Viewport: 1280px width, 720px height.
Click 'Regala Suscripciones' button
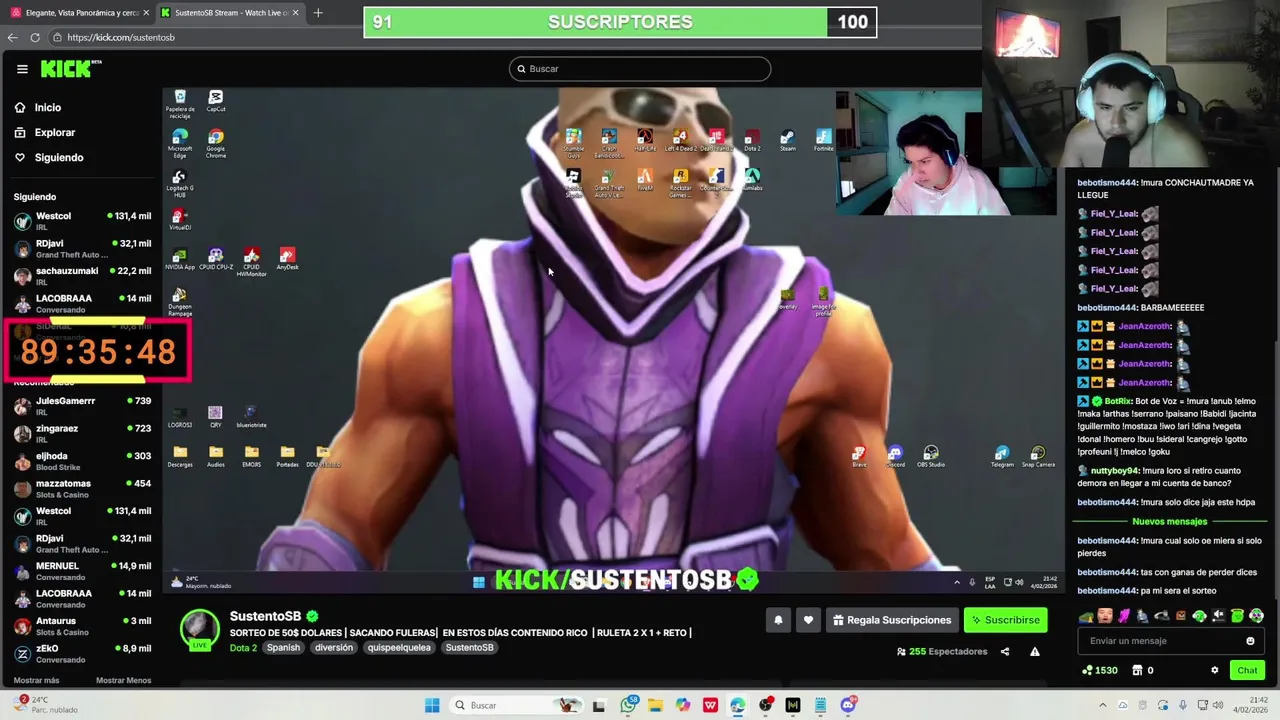(892, 620)
